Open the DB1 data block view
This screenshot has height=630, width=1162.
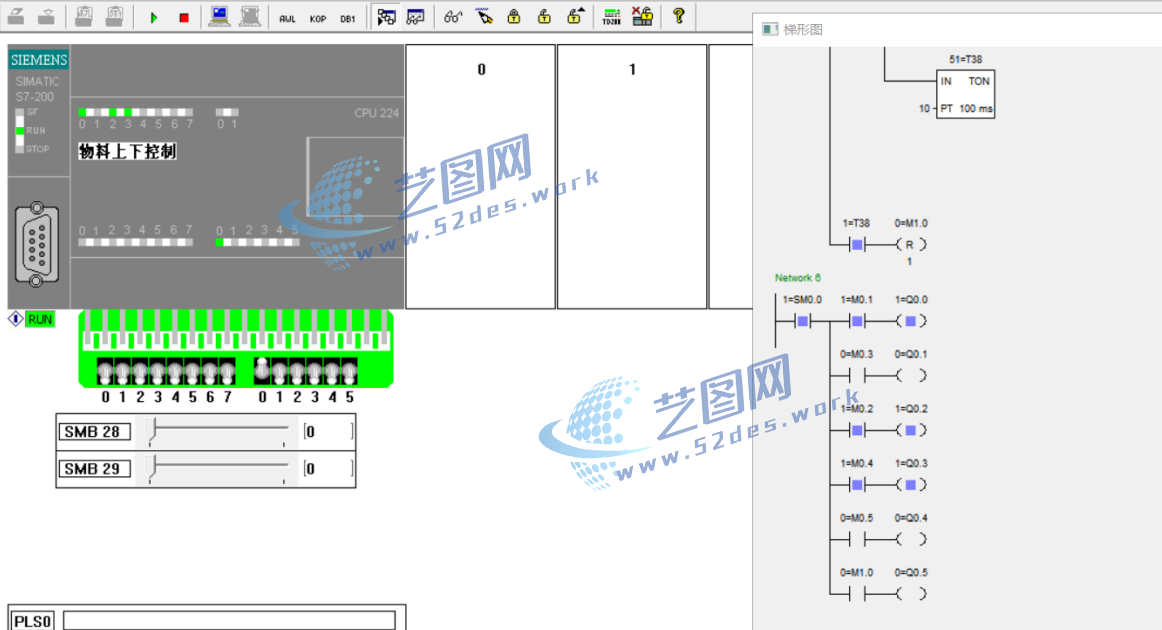tap(348, 19)
